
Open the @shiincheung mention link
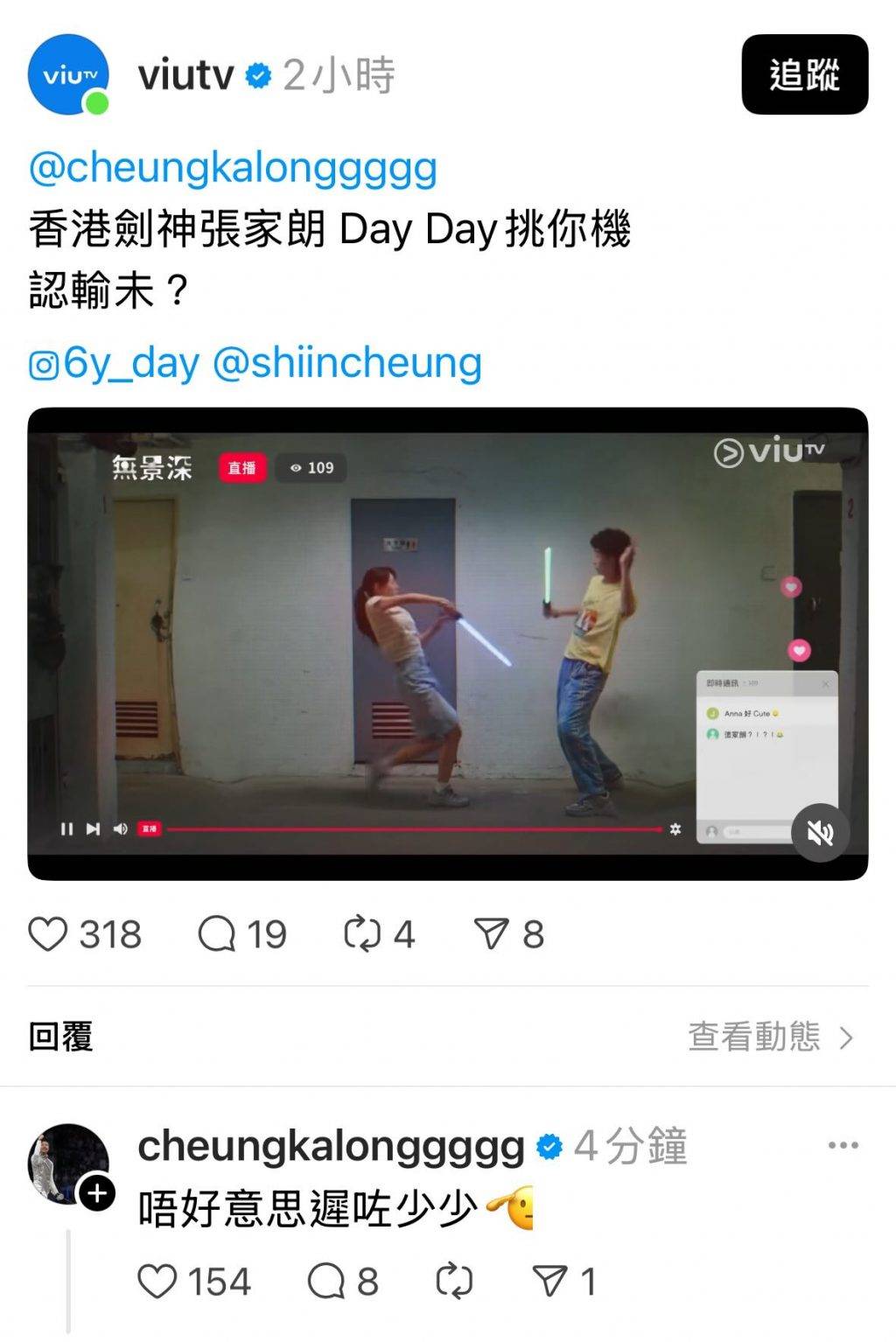(x=347, y=363)
